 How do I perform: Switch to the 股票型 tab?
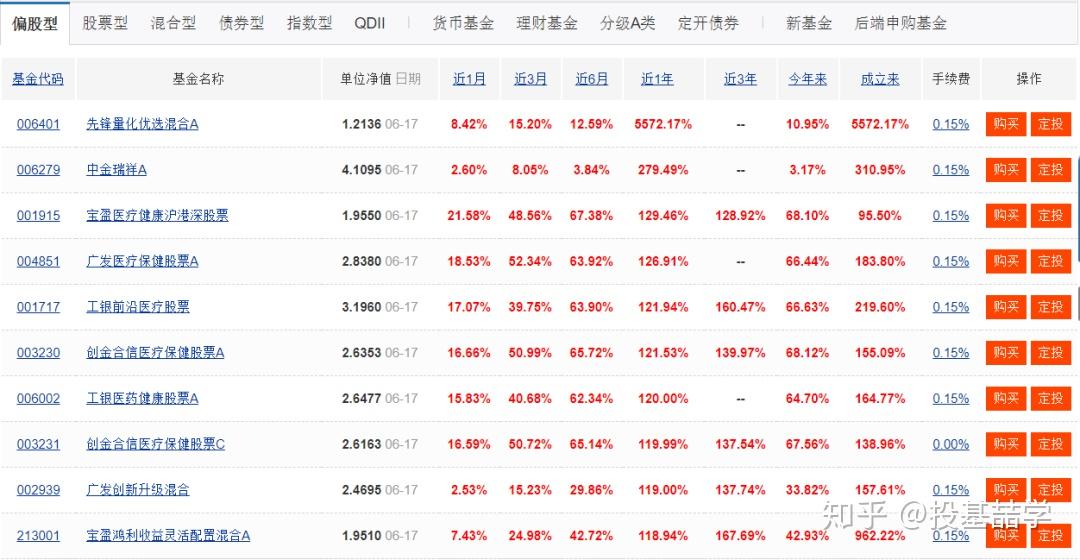tap(105, 23)
